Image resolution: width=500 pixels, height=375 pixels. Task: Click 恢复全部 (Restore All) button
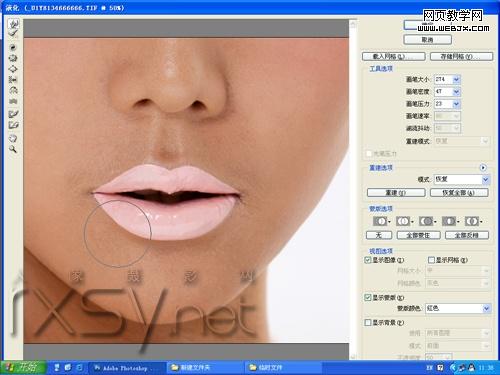click(459, 193)
